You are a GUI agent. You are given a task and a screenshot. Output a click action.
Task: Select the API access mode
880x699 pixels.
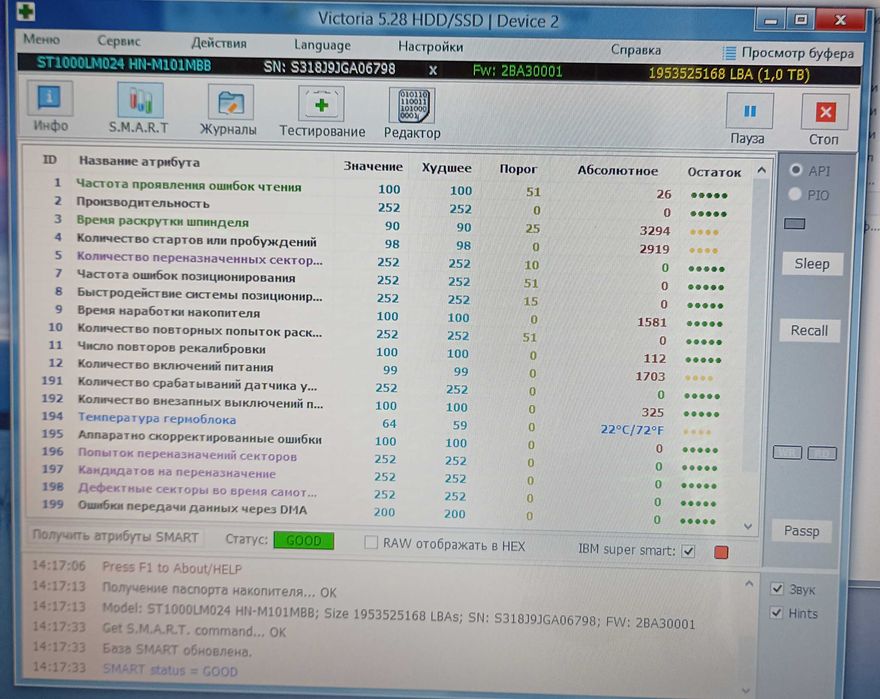coord(795,170)
